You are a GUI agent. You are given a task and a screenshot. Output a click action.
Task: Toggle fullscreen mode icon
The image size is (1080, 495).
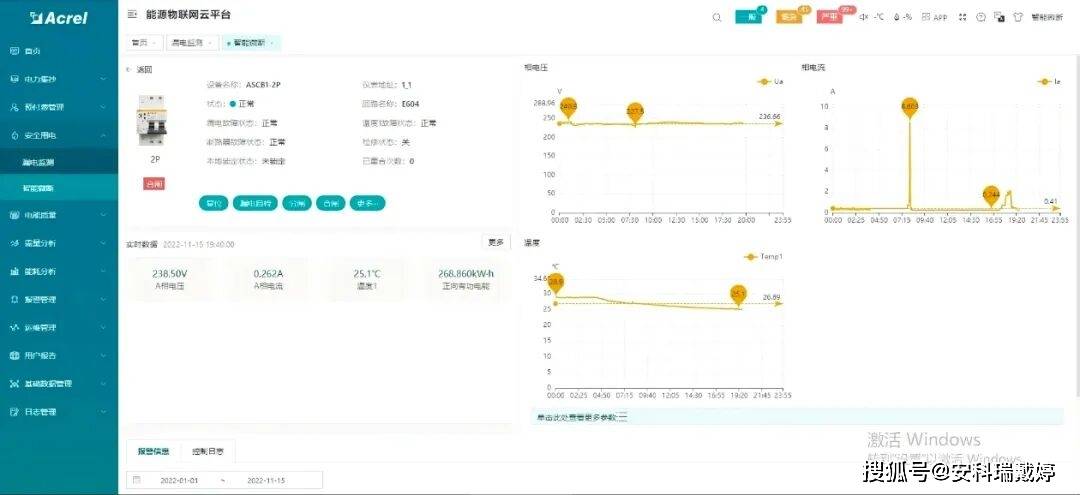point(963,17)
